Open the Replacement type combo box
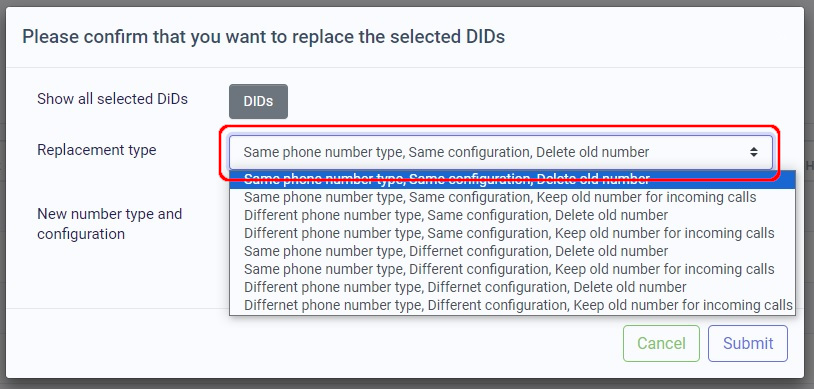 [x=501, y=152]
